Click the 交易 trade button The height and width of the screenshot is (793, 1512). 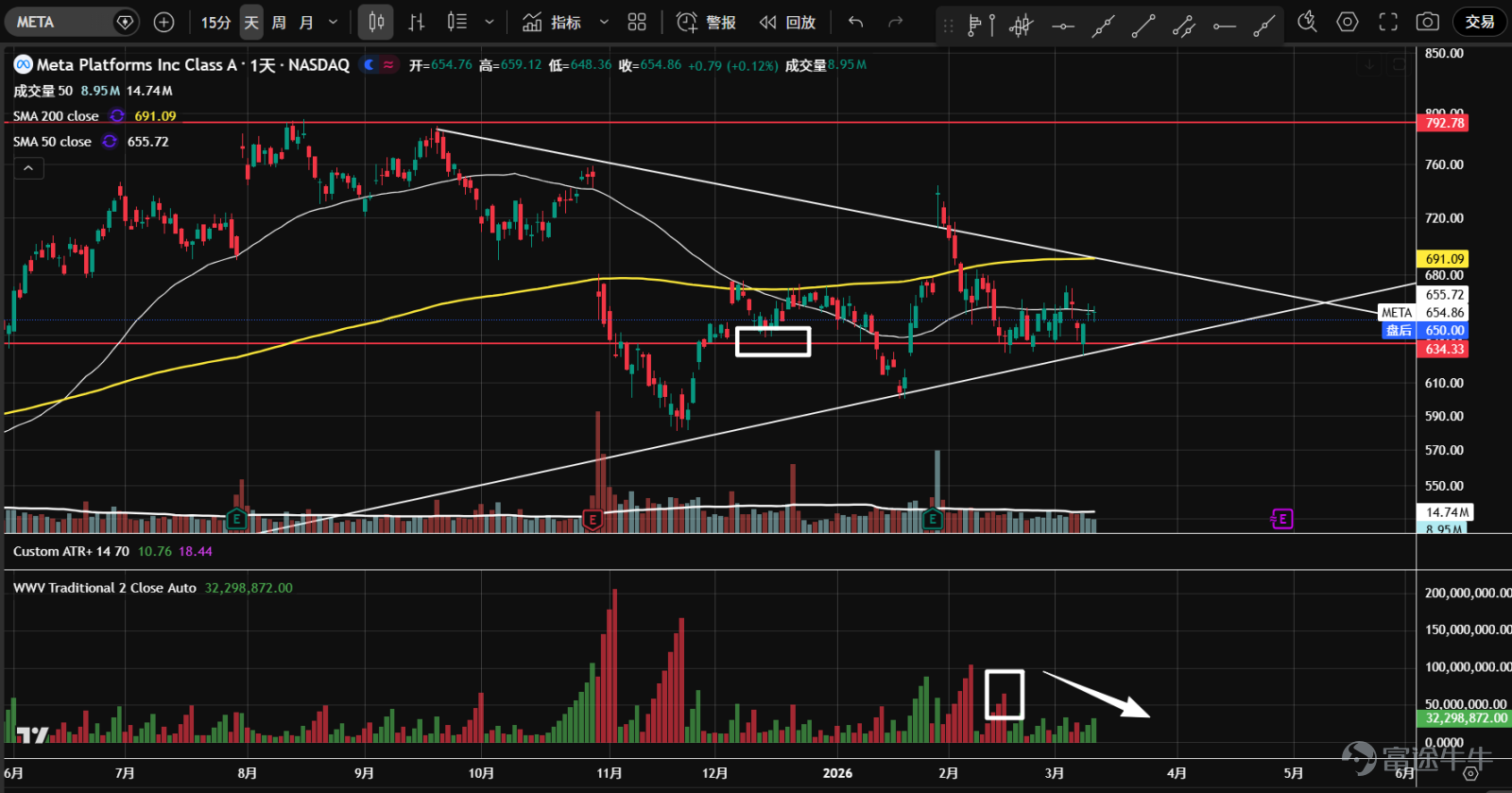coord(1480,22)
